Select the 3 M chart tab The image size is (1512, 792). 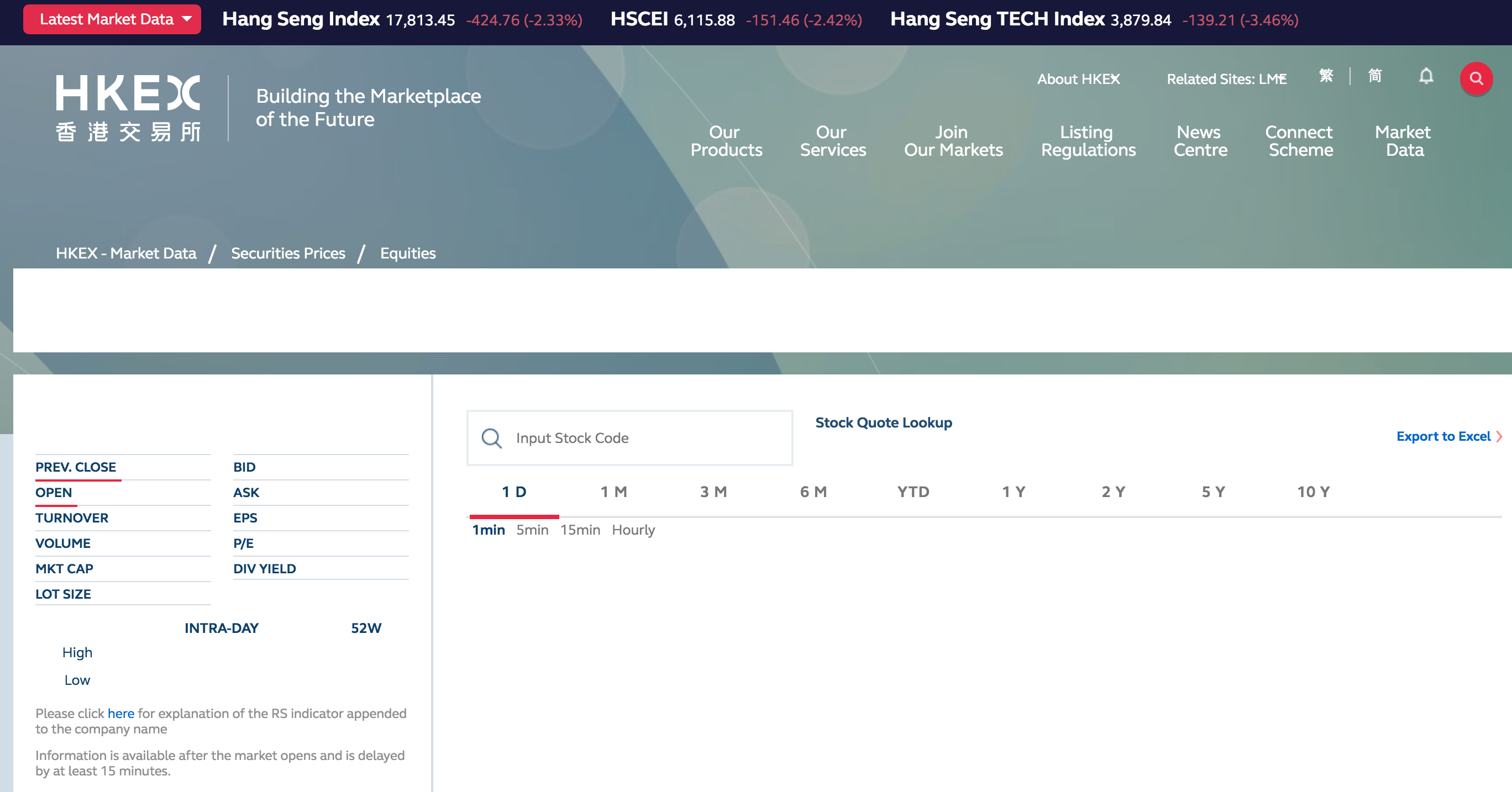714,492
